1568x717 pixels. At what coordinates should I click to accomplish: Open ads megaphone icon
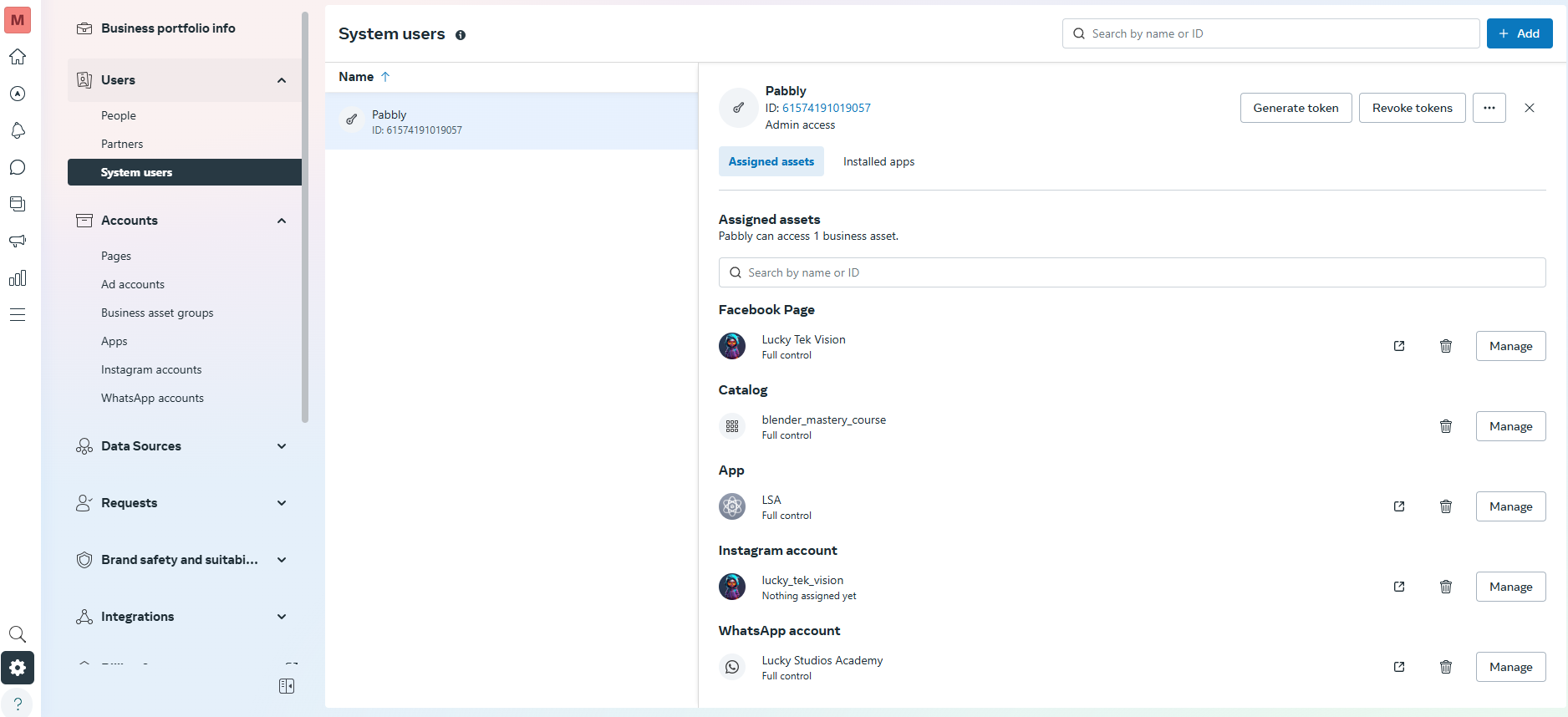pyautogui.click(x=18, y=241)
